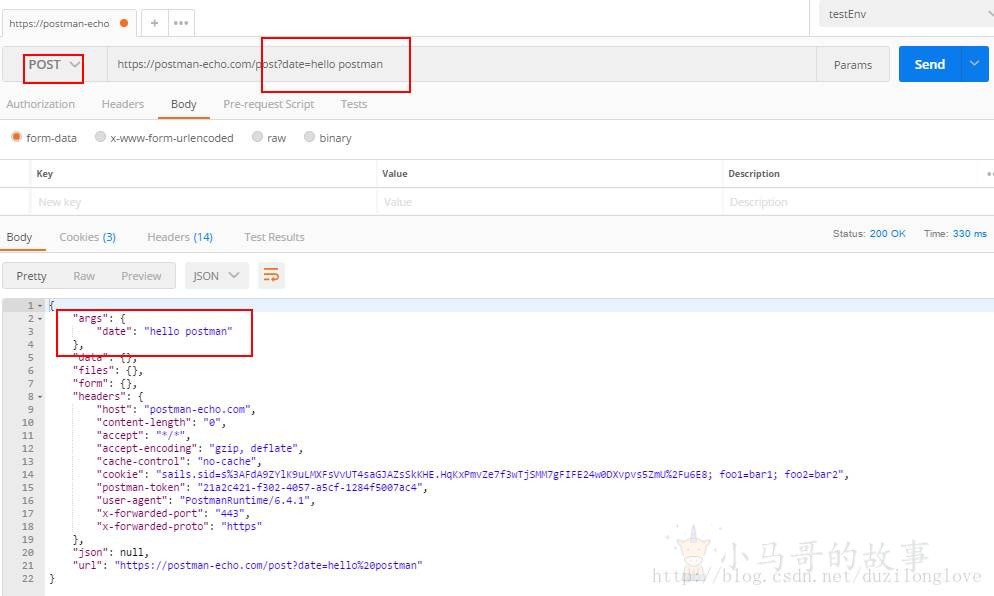Click the Value placeholder input field
This screenshot has width=994, height=596.
coord(549,202)
